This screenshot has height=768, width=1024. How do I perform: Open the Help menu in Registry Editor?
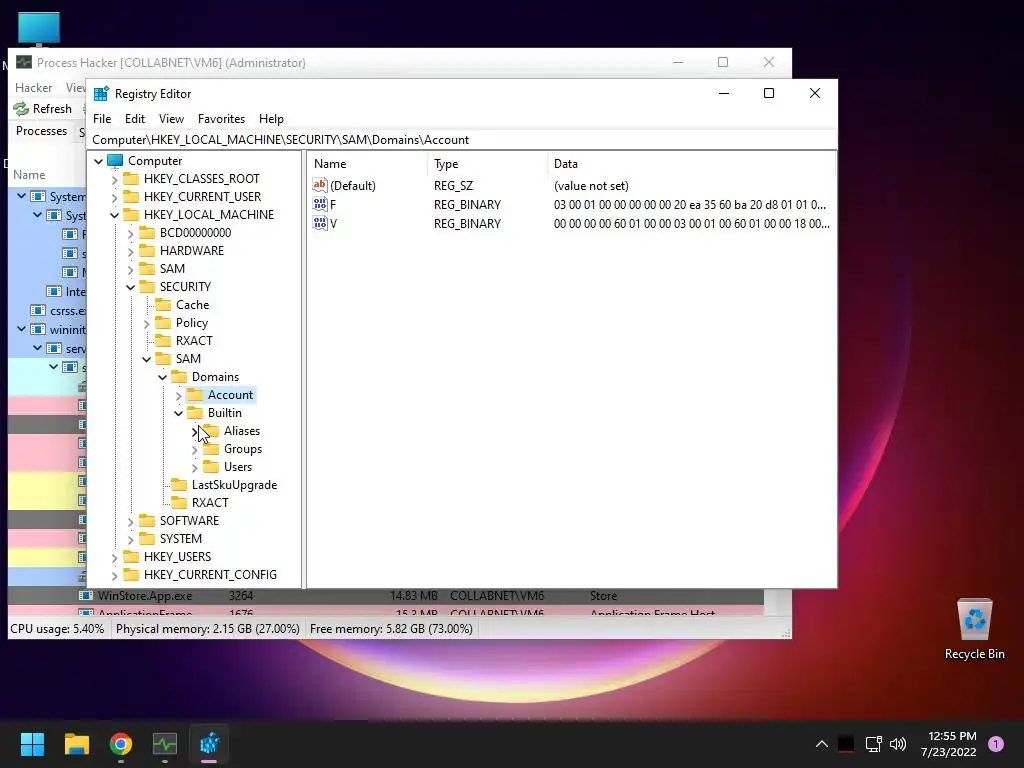click(x=271, y=119)
